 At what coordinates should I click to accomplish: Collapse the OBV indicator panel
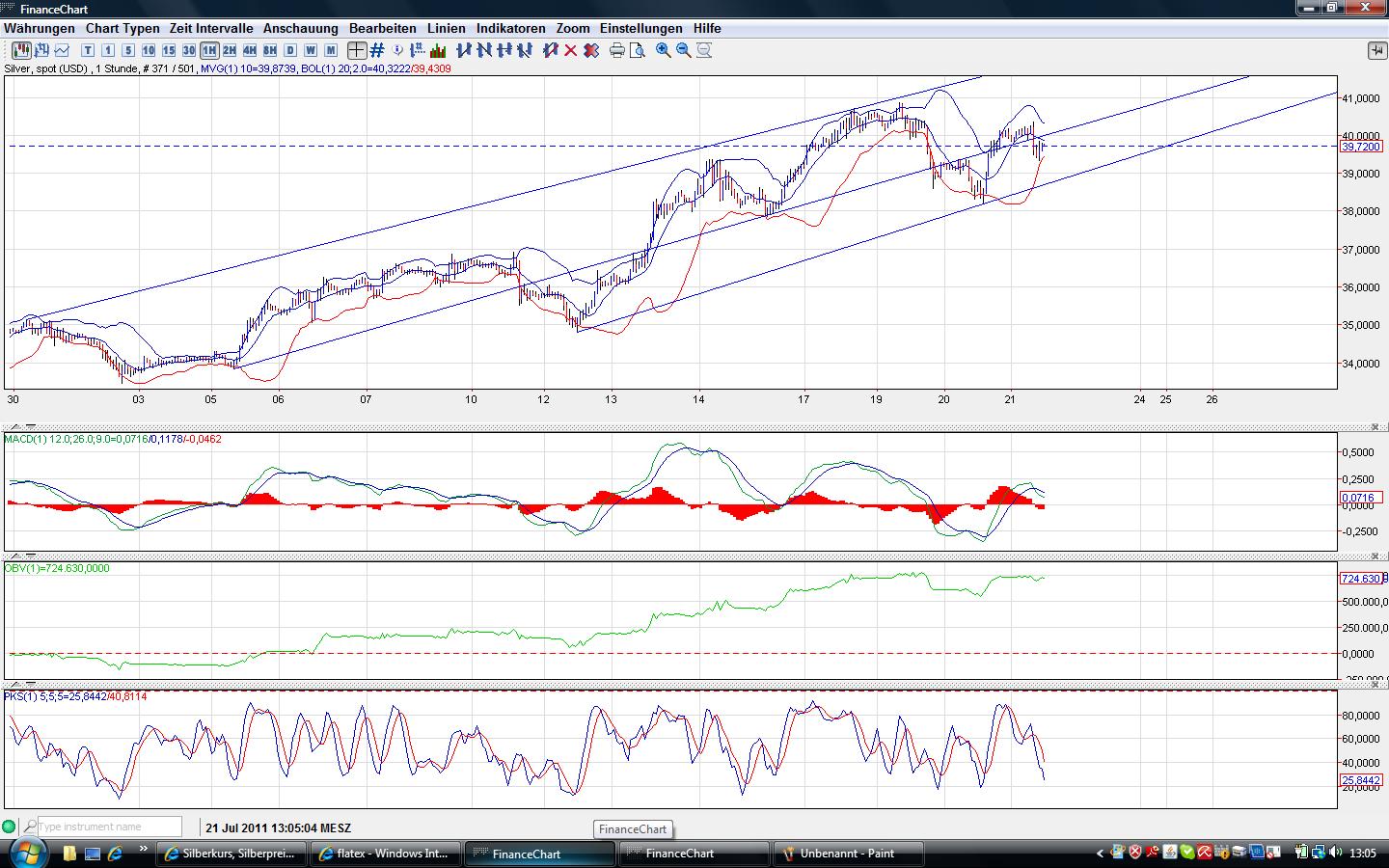pos(31,555)
